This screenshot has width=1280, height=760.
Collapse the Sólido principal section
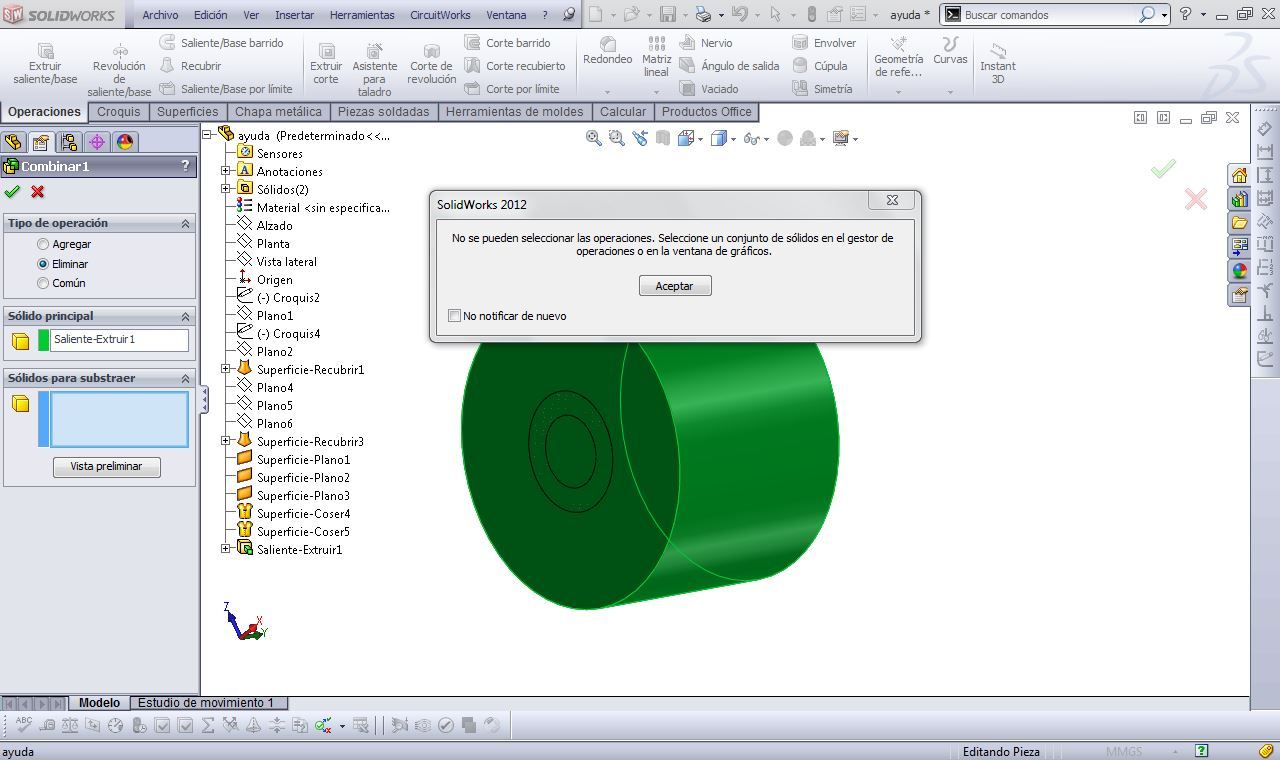185,317
